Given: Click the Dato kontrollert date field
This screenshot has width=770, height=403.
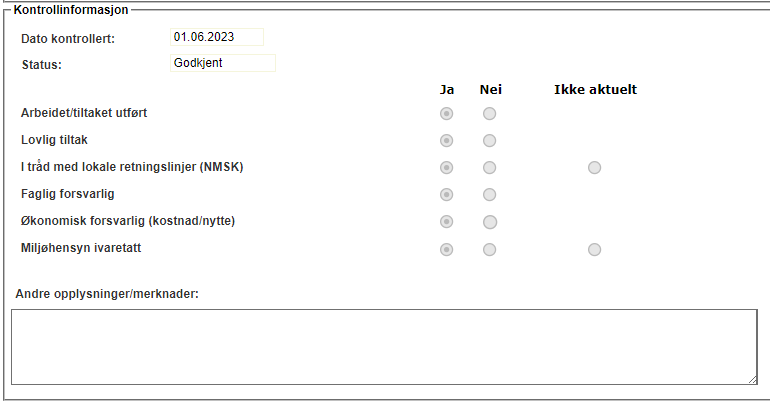Looking at the screenshot, I should point(217,37).
